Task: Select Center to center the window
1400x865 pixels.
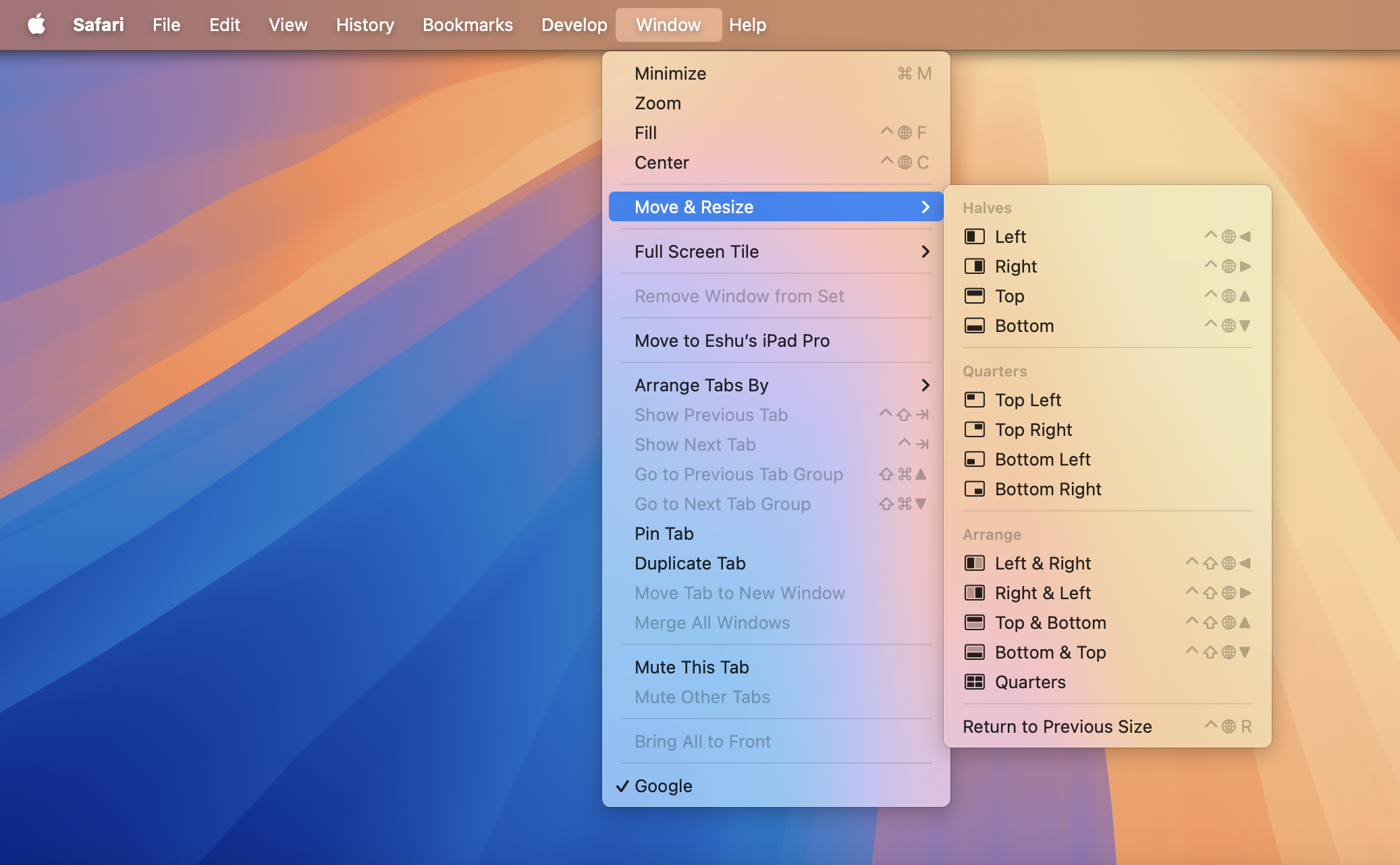Action: point(776,163)
